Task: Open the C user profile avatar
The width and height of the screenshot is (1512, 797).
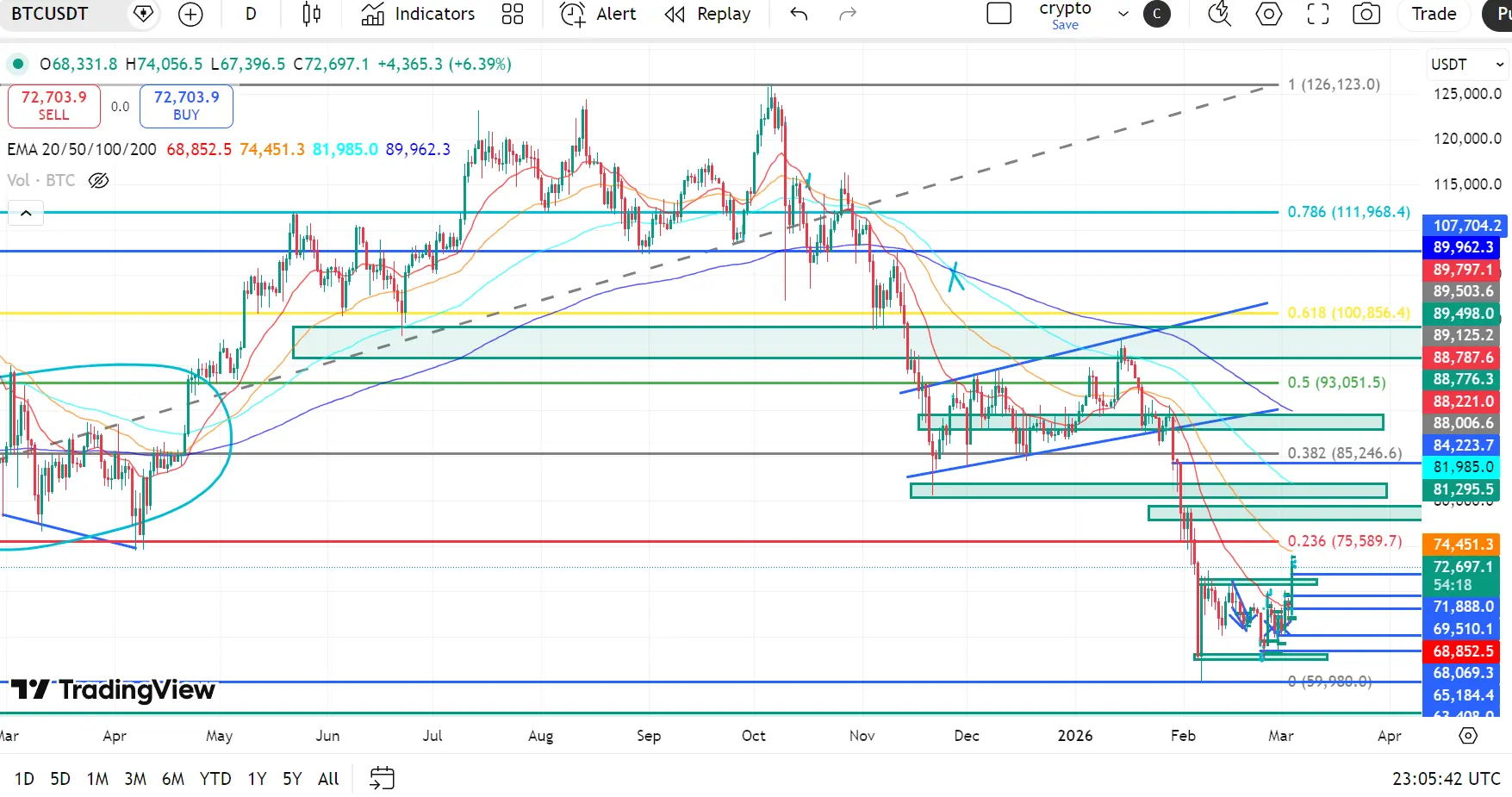Action: [x=1157, y=14]
